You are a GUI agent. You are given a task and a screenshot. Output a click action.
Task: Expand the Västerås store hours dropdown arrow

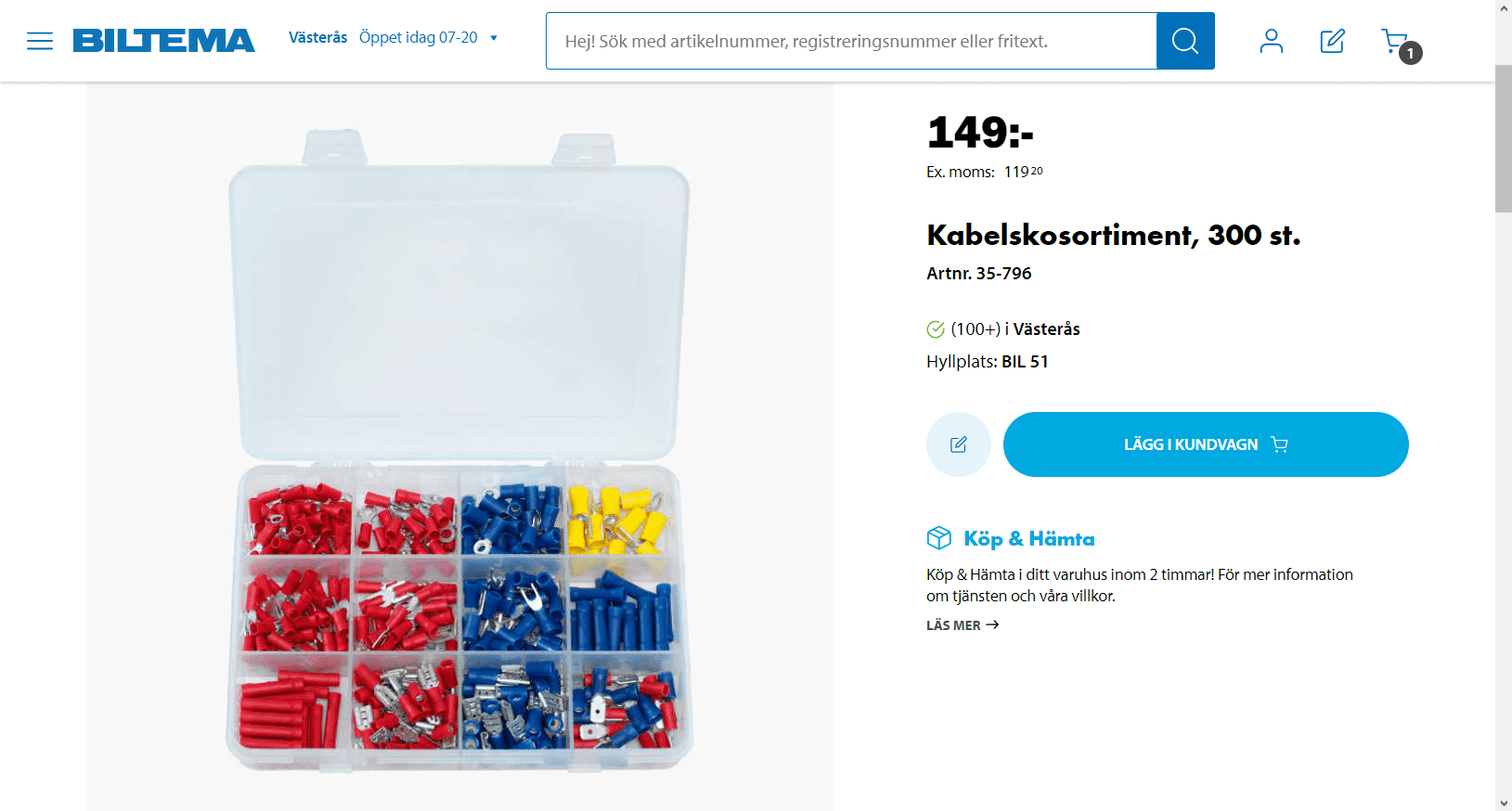click(494, 38)
